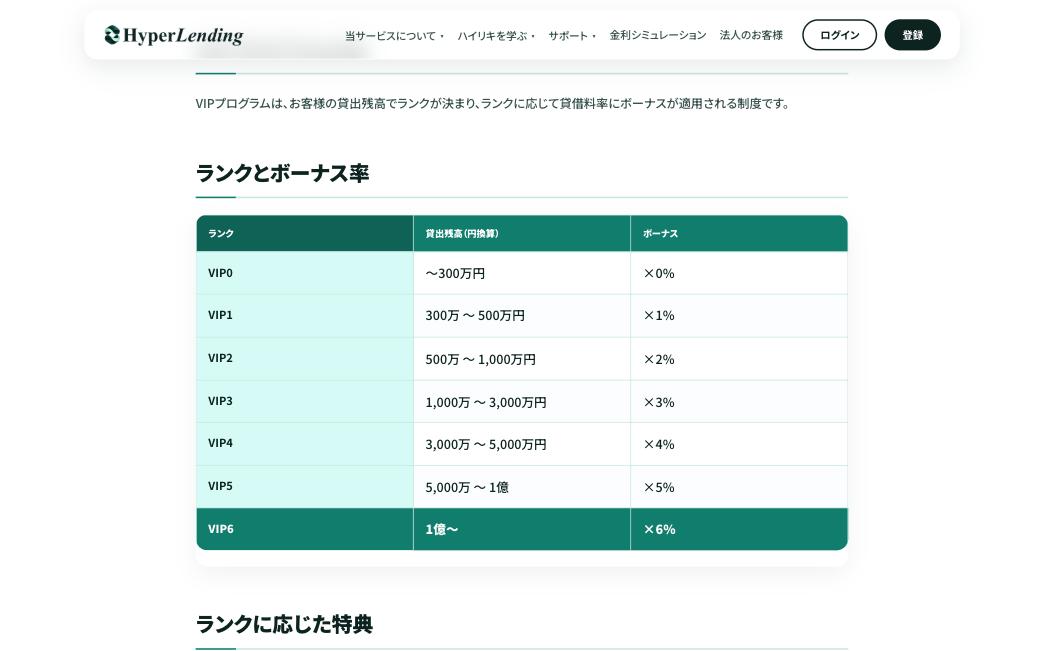This screenshot has height=651, width=1044.
Task: Click the 500万 〜 1,000万円 cell
Action: coord(522,359)
